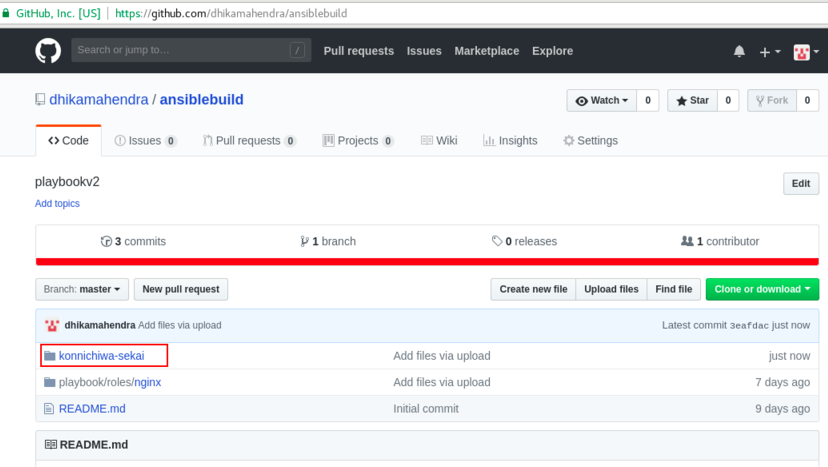The width and height of the screenshot is (828, 467).
Task: Switch to the repository Pull requests tab
Action: (249, 141)
